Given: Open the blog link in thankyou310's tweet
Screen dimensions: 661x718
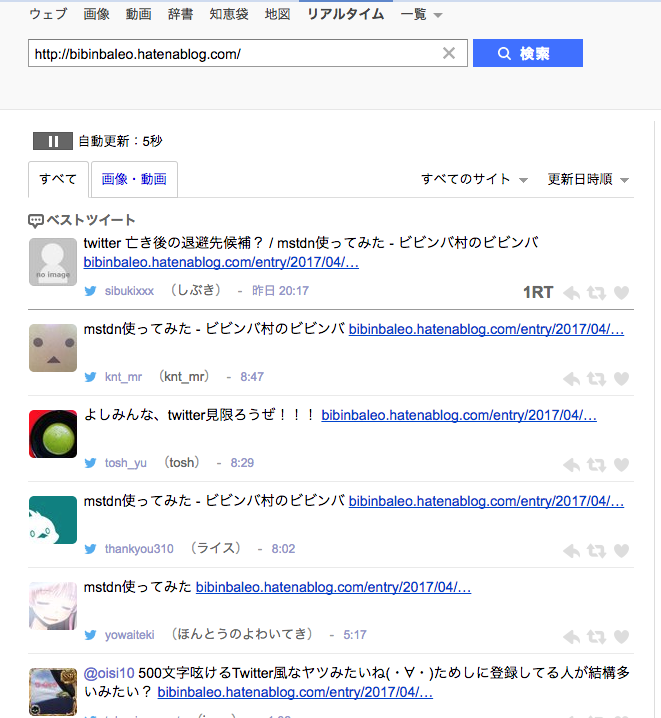Looking at the screenshot, I should coord(486,501).
